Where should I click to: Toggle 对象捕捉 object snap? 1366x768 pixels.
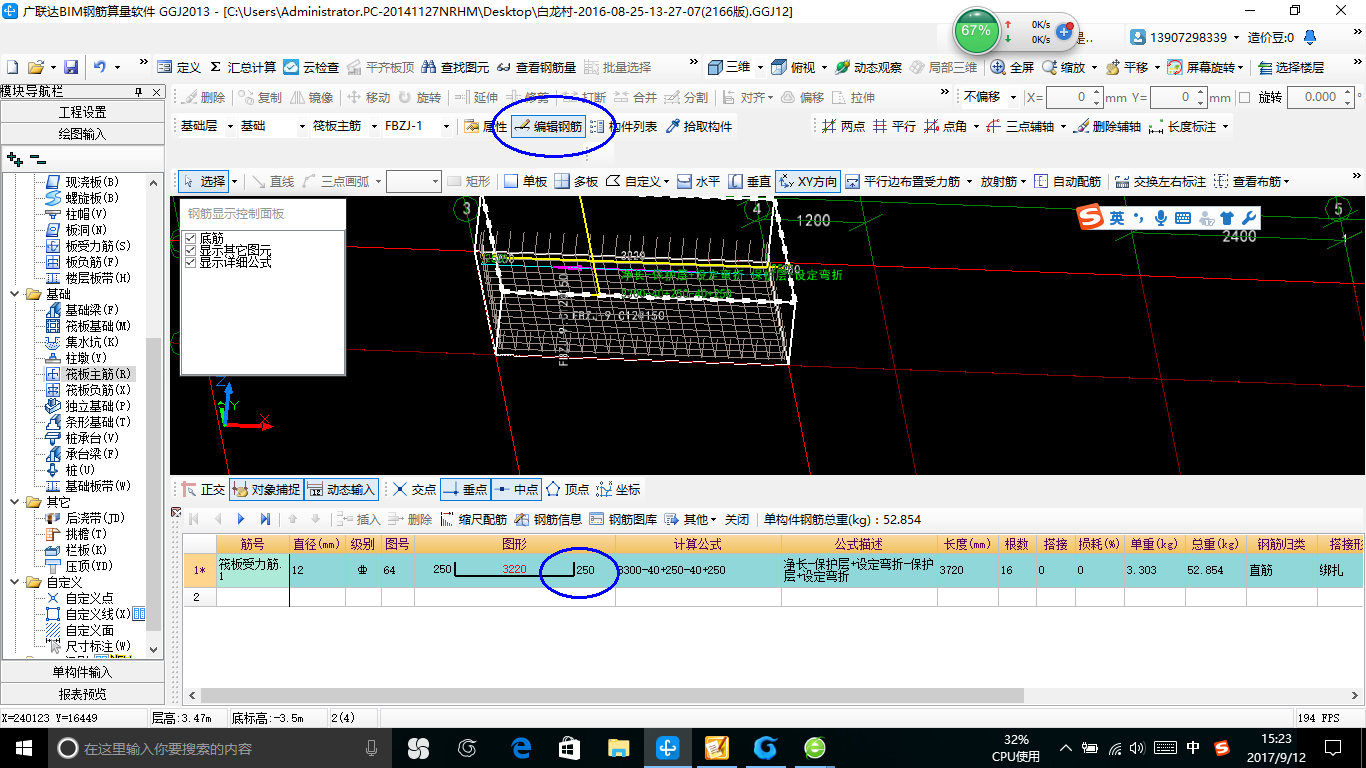point(265,489)
